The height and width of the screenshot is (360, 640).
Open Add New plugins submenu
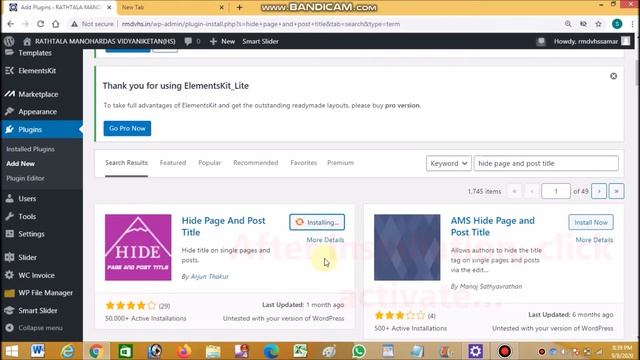tap(20, 164)
